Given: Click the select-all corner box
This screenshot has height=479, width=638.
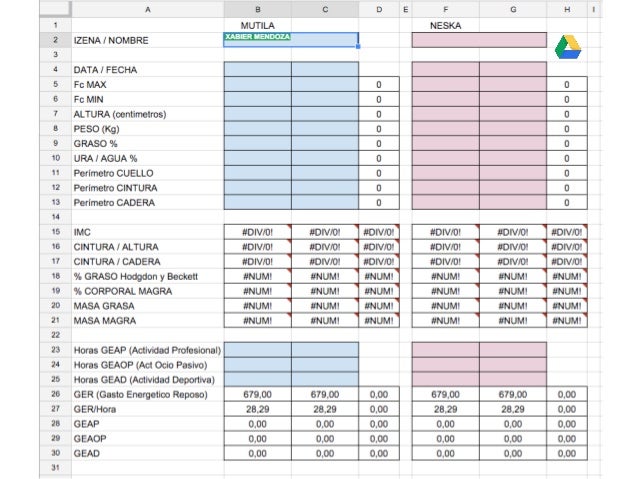Looking at the screenshot, I should pyautogui.click(x=55, y=9).
